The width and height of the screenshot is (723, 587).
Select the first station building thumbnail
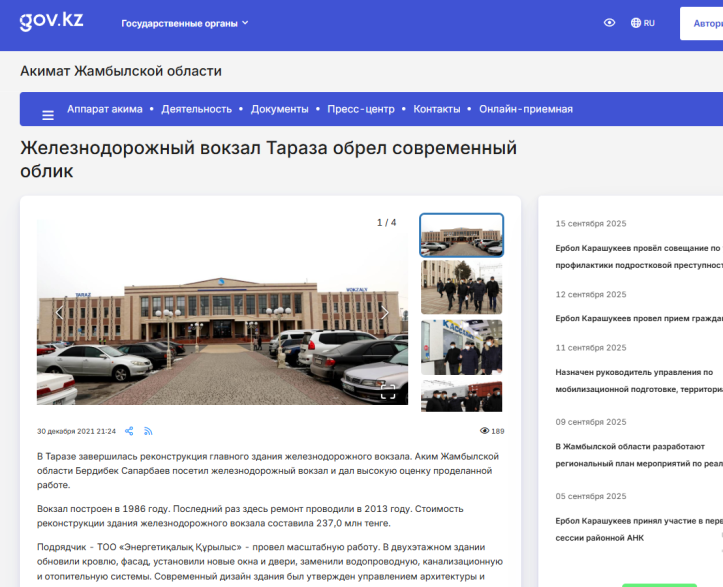pyautogui.click(x=461, y=235)
